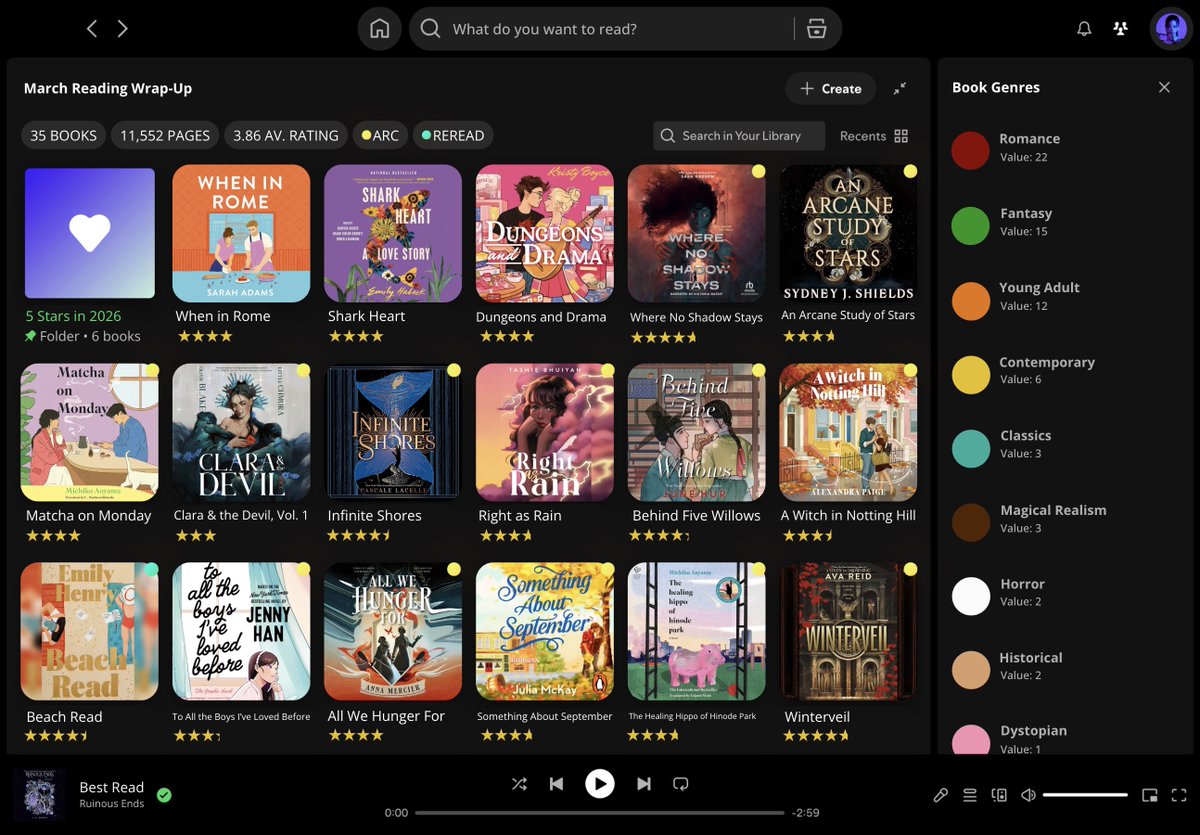This screenshot has height=835, width=1200.
Task: Select the Young Adult orange swatch
Action: point(970,301)
